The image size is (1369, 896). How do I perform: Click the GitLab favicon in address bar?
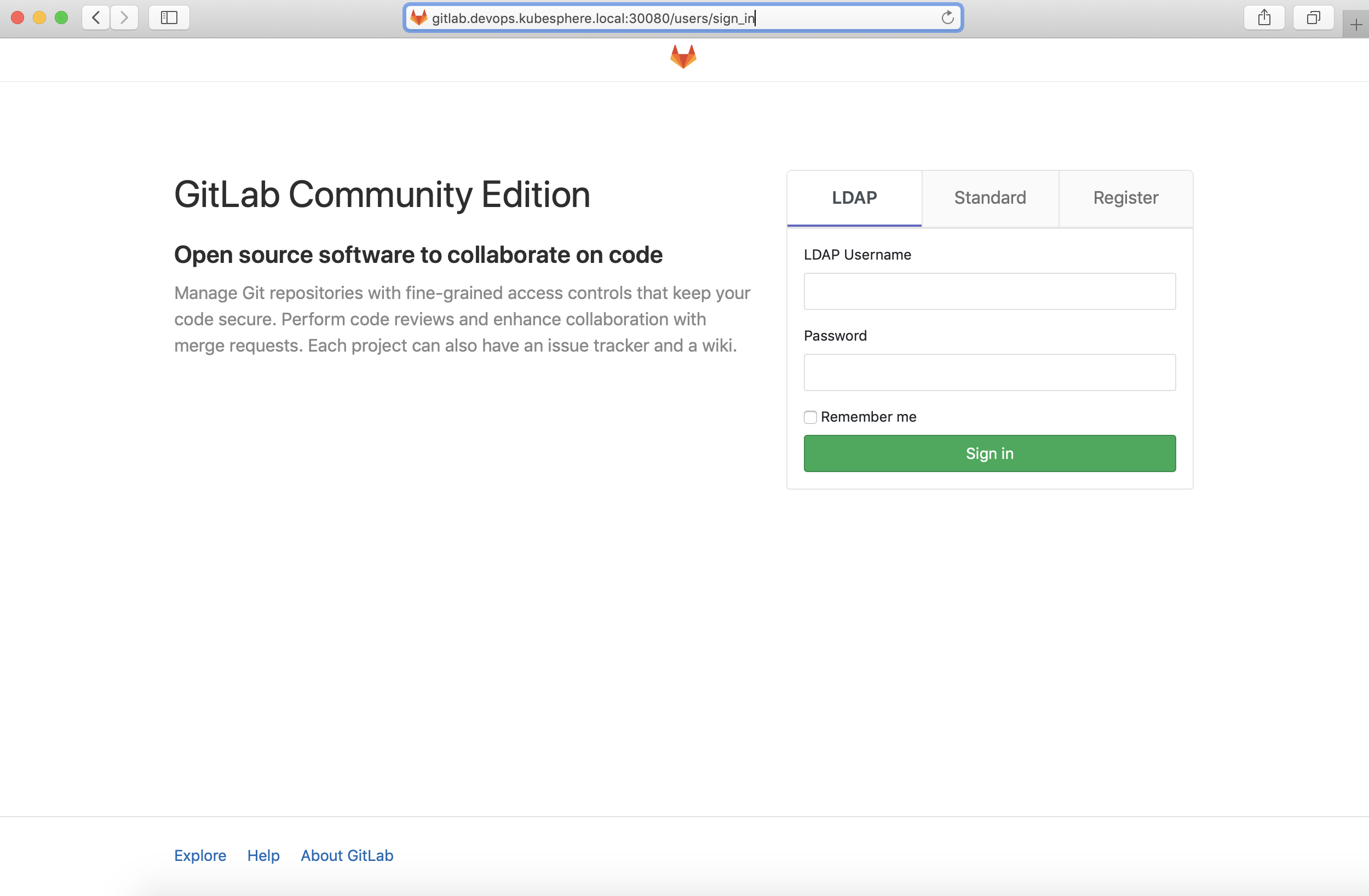coord(419,18)
